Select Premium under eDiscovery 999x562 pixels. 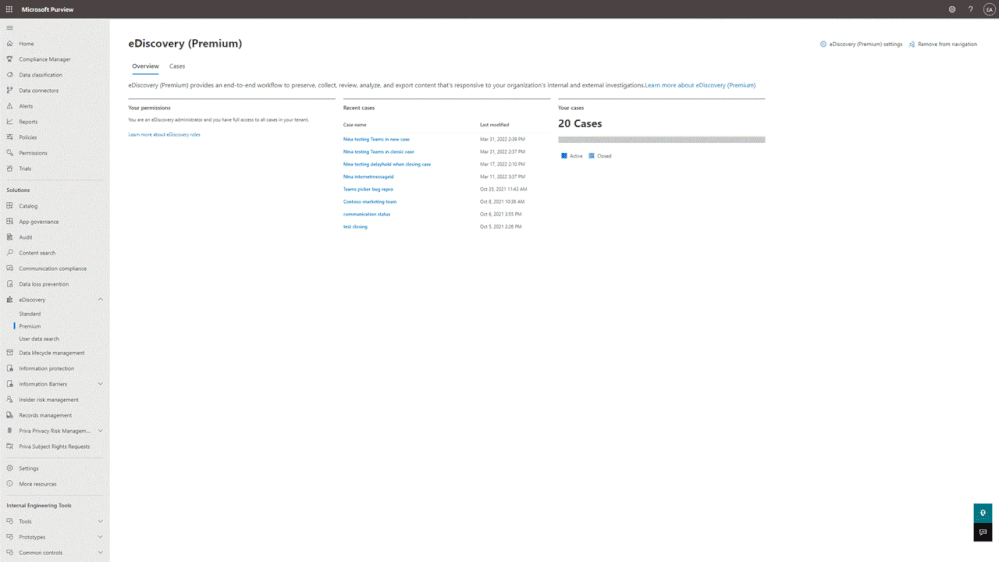[x=30, y=326]
